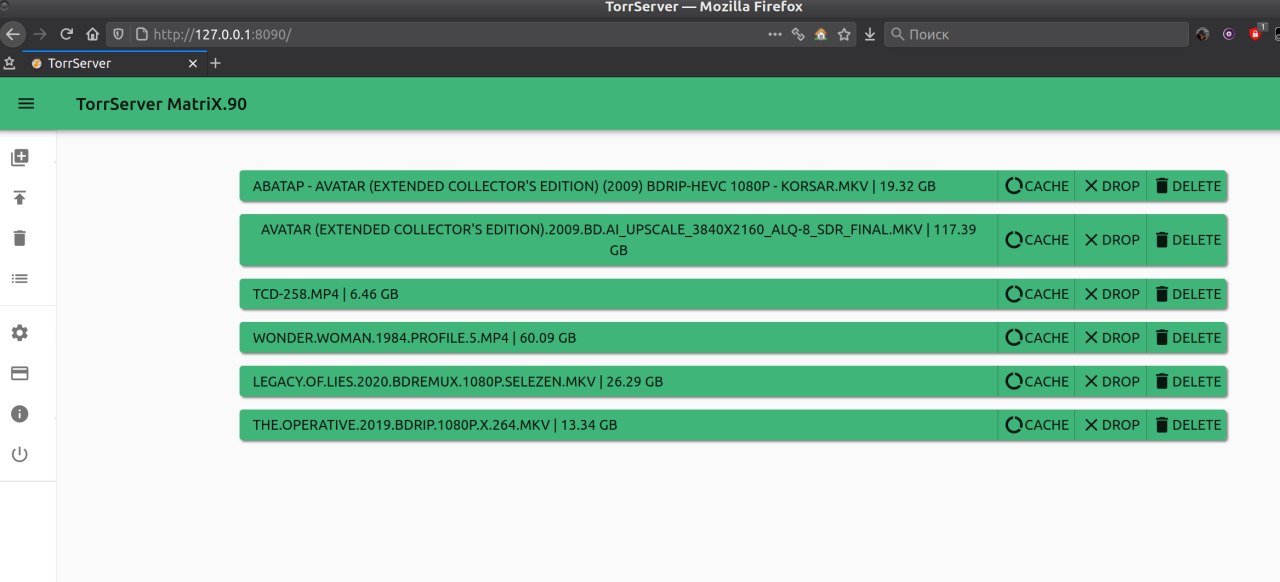Click DROP for AI_UPSCALE Avatar torrent

pyautogui.click(x=1111, y=240)
